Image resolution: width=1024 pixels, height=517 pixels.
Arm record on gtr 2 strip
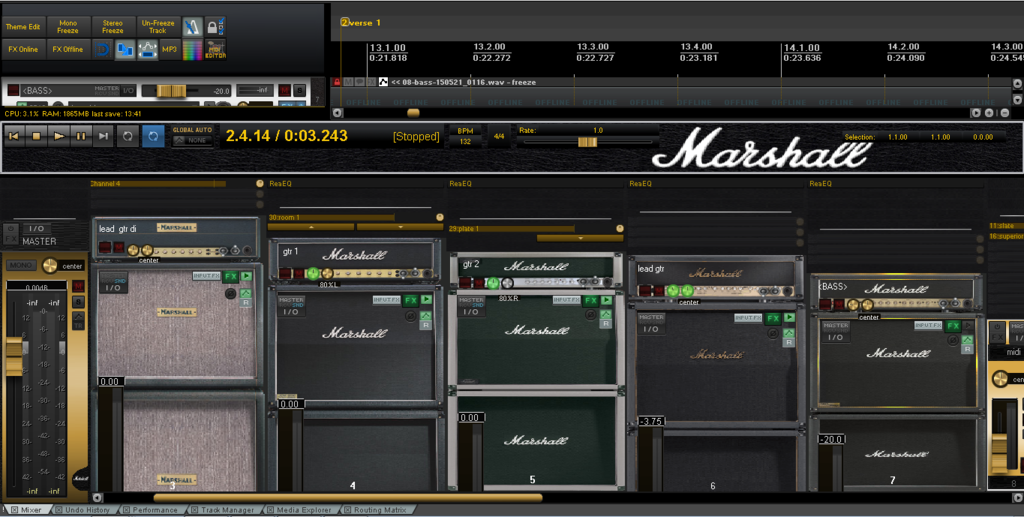click(x=465, y=283)
